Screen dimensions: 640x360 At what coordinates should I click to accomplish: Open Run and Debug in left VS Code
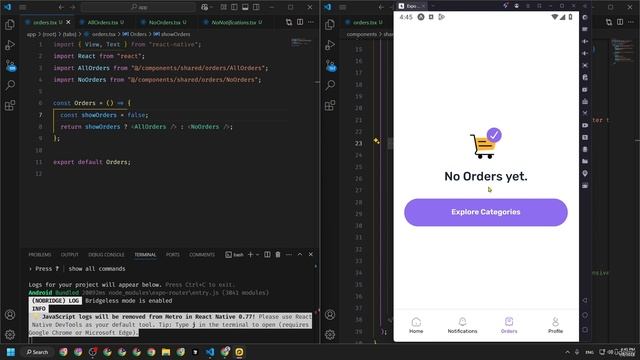[x=10, y=45]
